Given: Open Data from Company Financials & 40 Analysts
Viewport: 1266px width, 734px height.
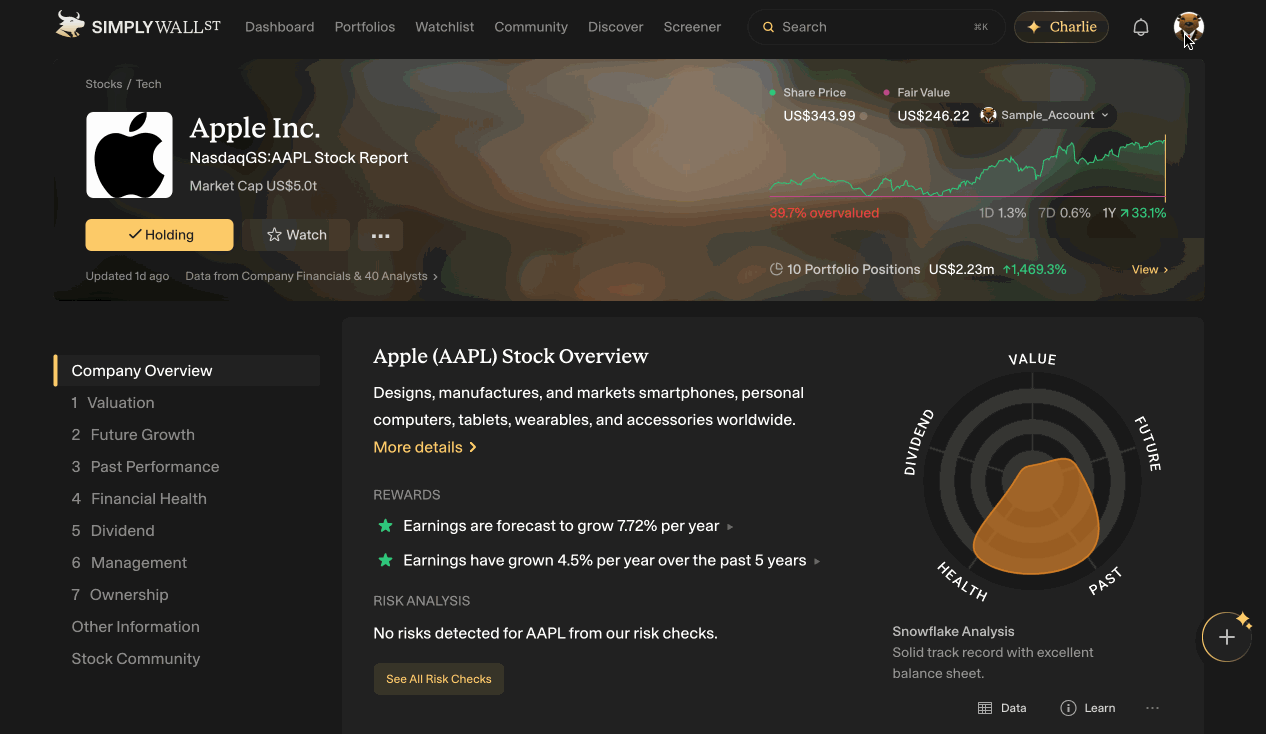Looking at the screenshot, I should pyautogui.click(x=311, y=276).
